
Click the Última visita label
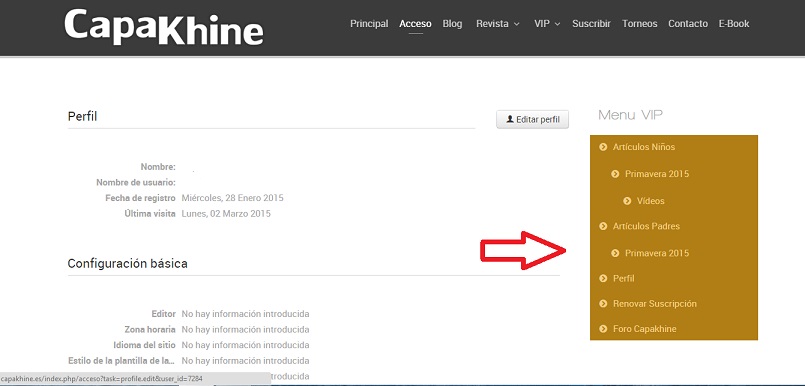pos(150,214)
